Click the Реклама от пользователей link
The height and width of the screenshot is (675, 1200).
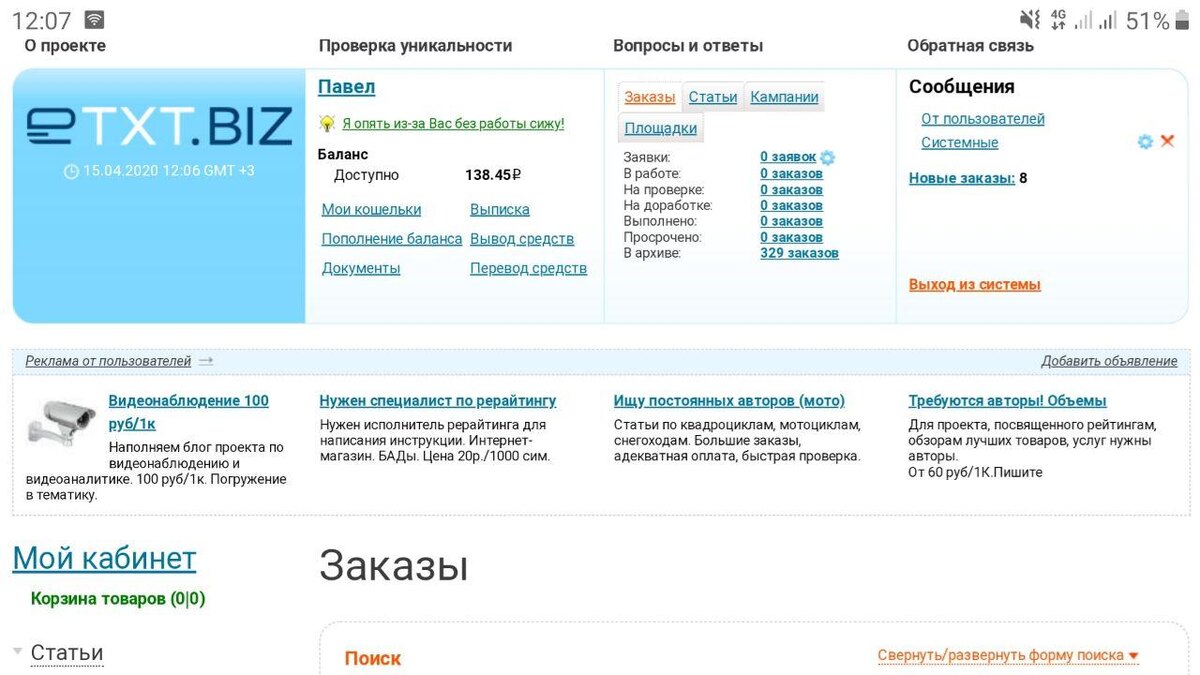coord(108,361)
